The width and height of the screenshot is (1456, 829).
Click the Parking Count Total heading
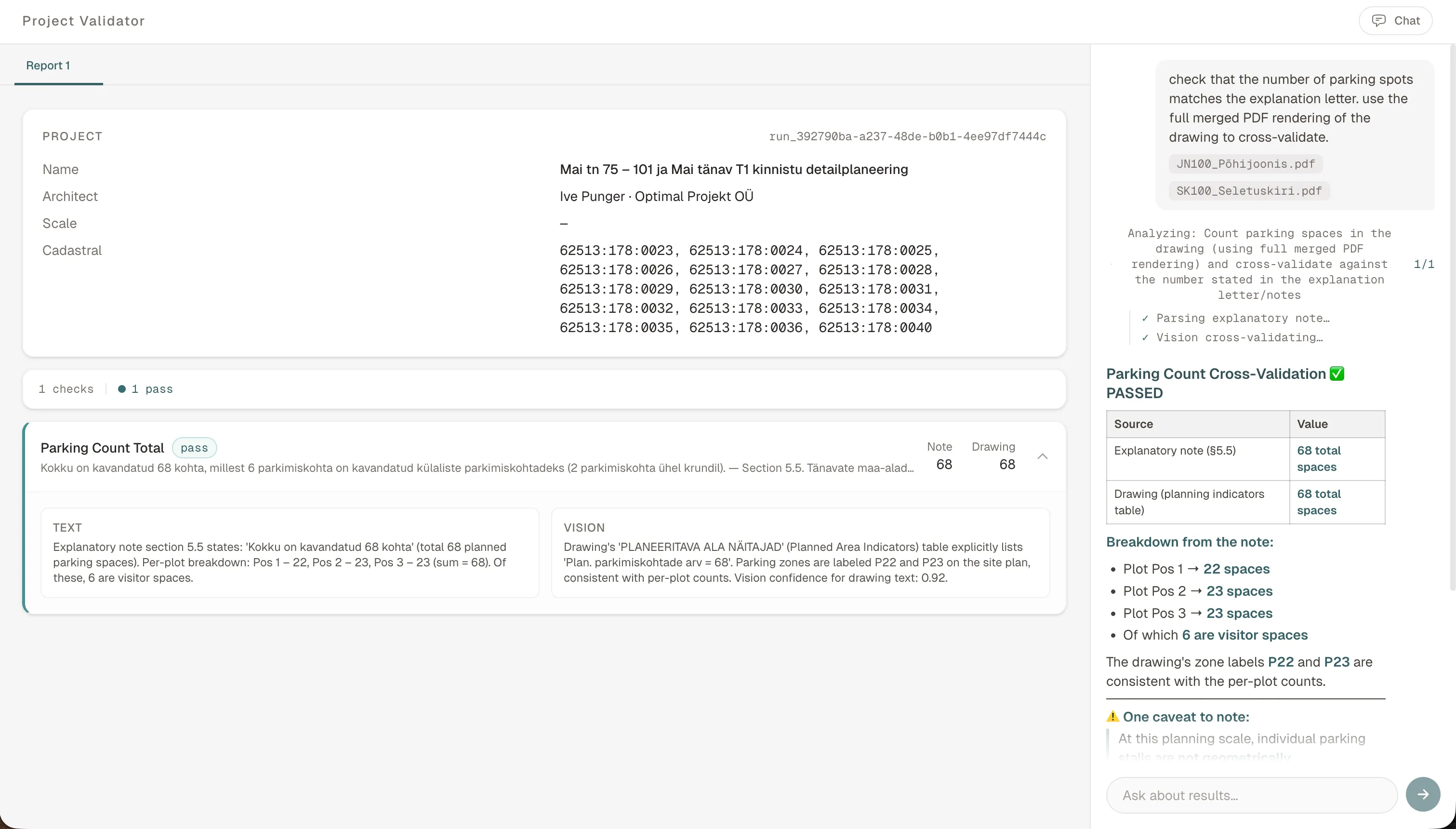pos(102,448)
